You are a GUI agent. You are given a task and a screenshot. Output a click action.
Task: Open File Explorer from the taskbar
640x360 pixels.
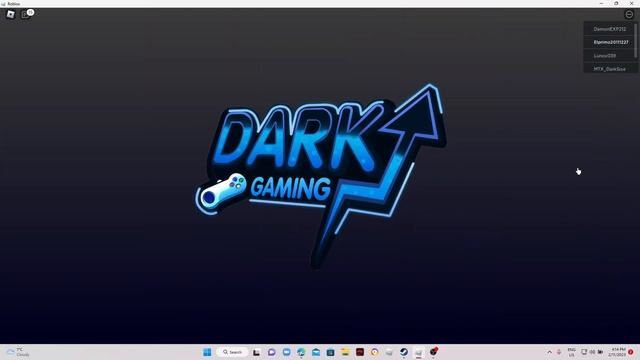345,352
